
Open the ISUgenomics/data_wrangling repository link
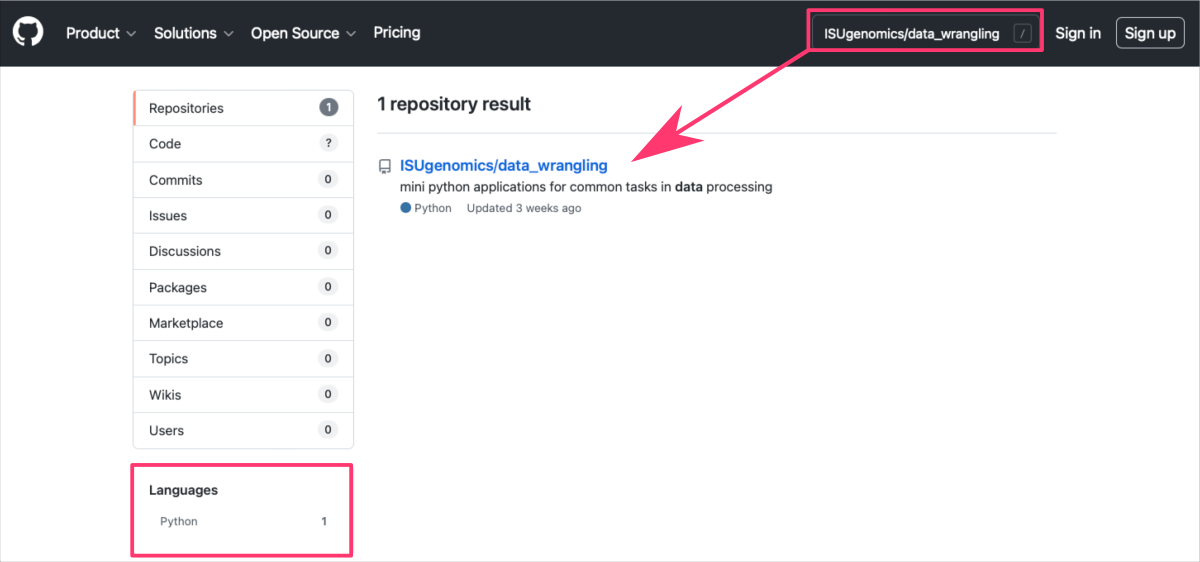503,166
